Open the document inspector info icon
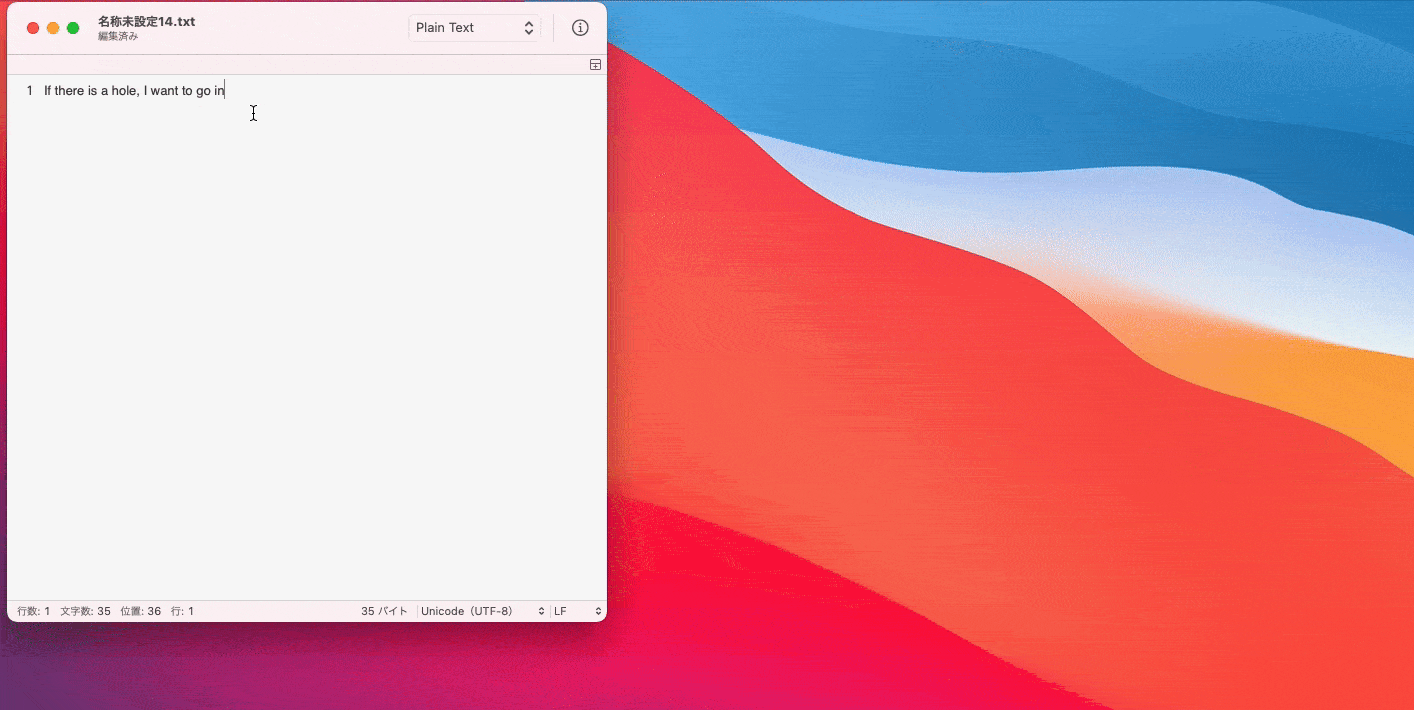 coord(580,28)
